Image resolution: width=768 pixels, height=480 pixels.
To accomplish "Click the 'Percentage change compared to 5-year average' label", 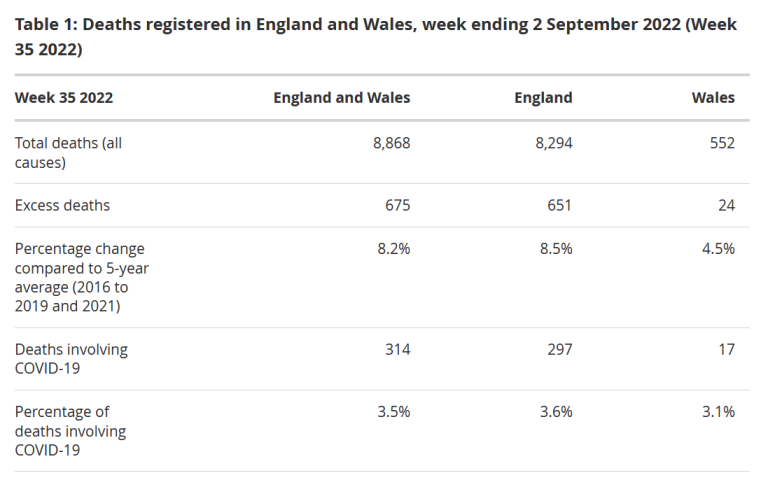I will [78, 277].
